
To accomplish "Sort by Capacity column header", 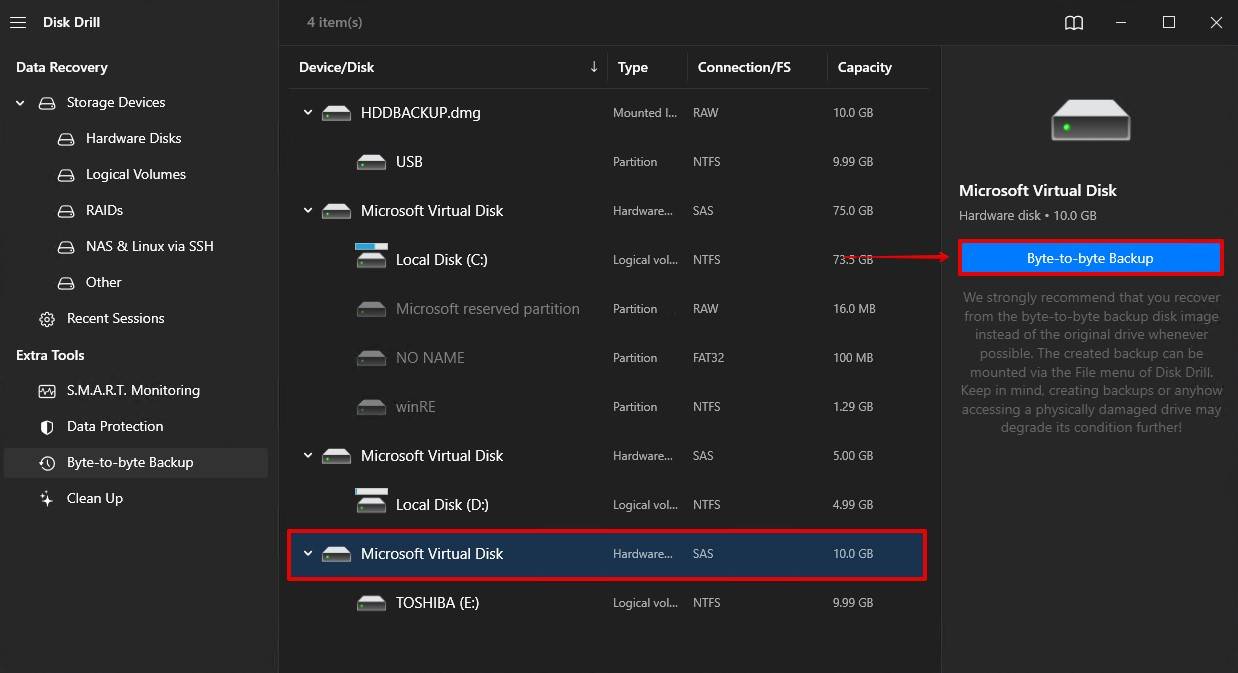I will (x=865, y=67).
